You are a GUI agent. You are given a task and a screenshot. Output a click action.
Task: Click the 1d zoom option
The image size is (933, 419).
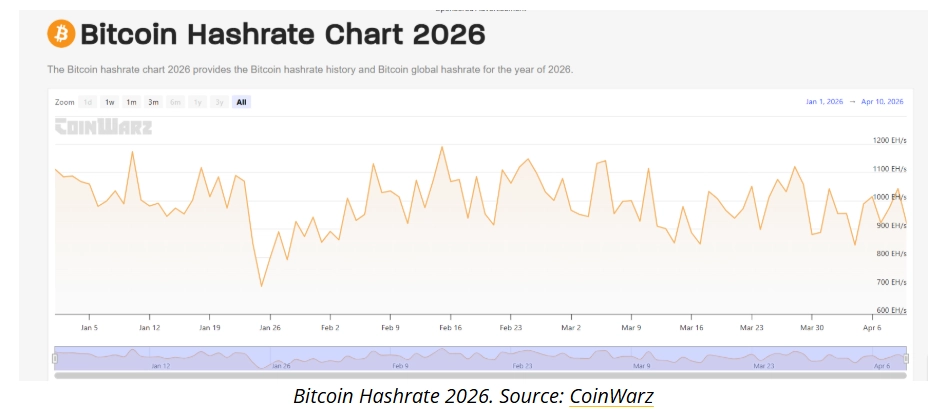click(x=88, y=102)
